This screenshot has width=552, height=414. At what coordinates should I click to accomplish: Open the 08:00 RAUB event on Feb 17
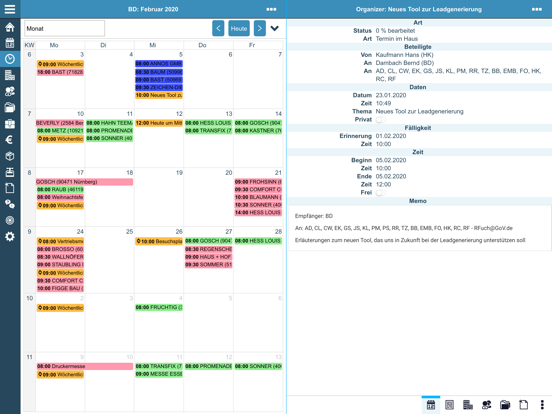(60, 190)
